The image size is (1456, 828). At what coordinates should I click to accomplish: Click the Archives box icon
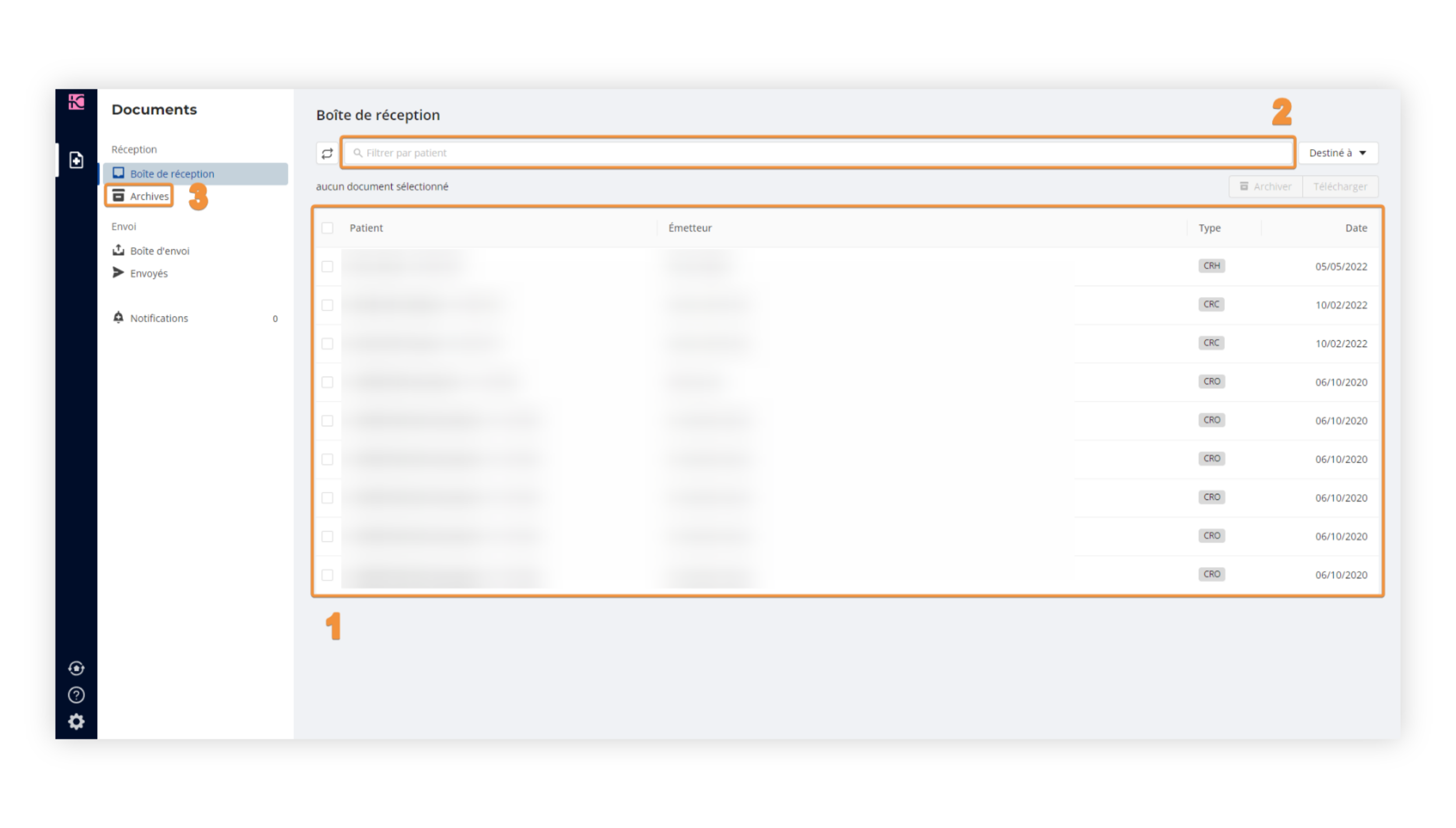pyautogui.click(x=118, y=196)
